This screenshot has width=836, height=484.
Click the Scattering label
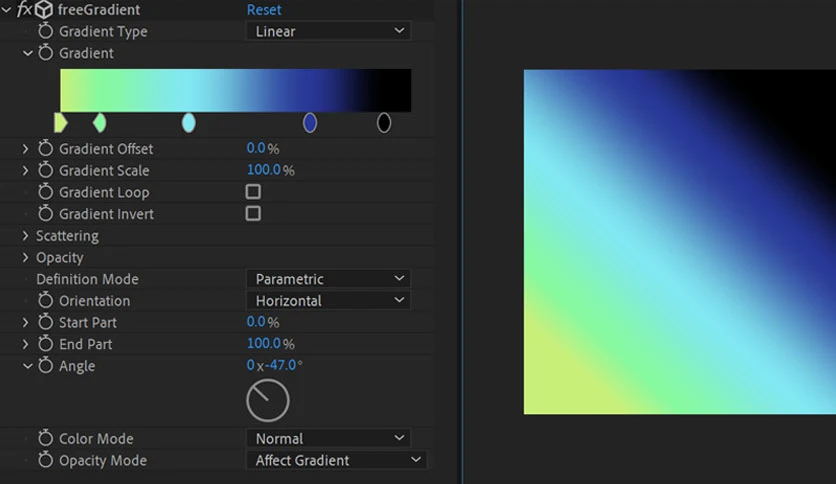pyautogui.click(x=67, y=236)
